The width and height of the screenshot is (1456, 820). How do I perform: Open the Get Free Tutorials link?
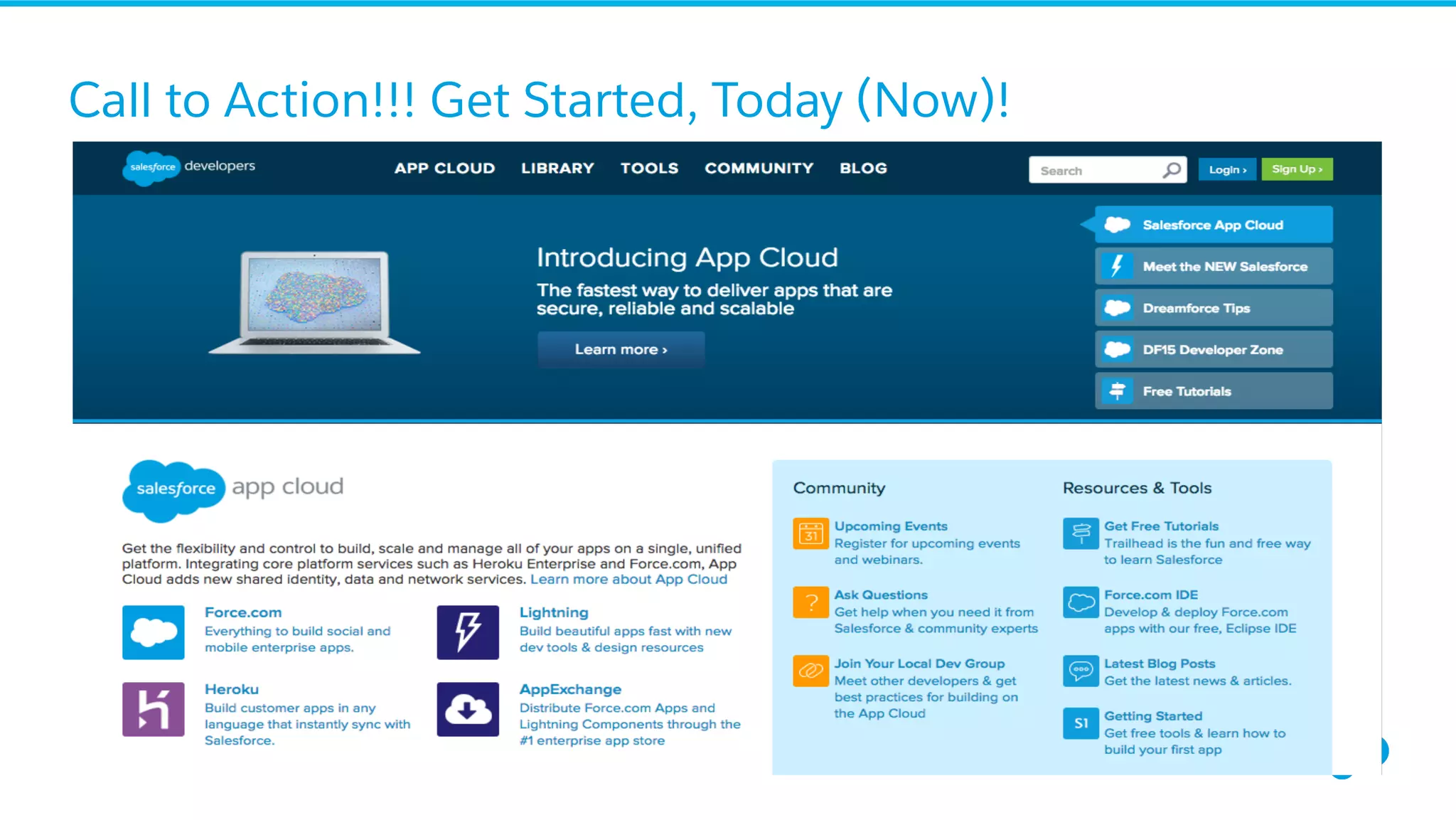(x=1161, y=526)
